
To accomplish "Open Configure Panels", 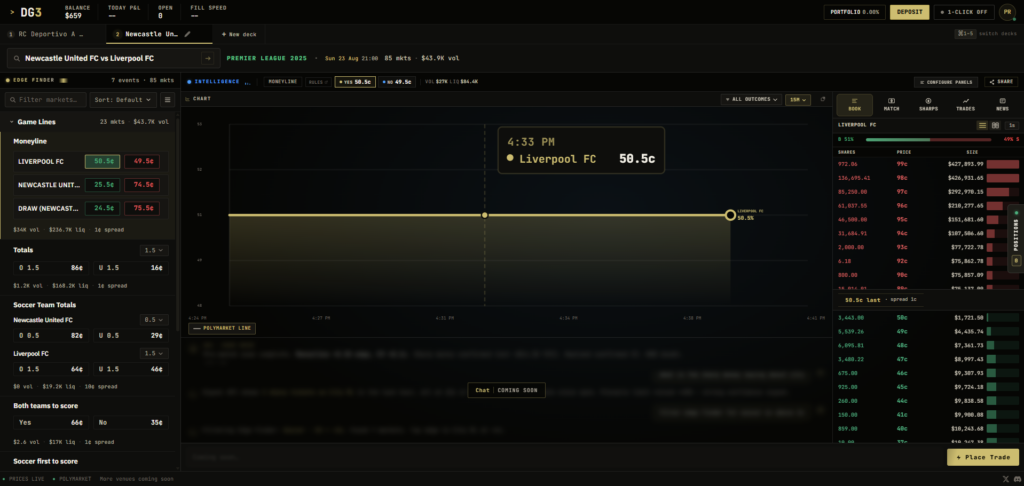I will [x=946, y=82].
